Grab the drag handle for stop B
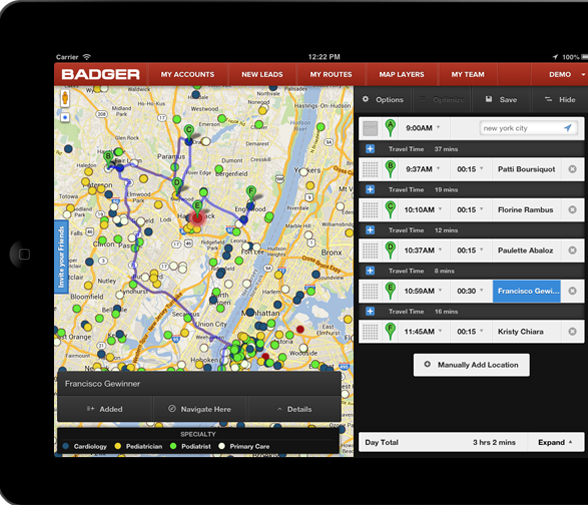This screenshot has width=588, height=505. pyautogui.click(x=370, y=169)
